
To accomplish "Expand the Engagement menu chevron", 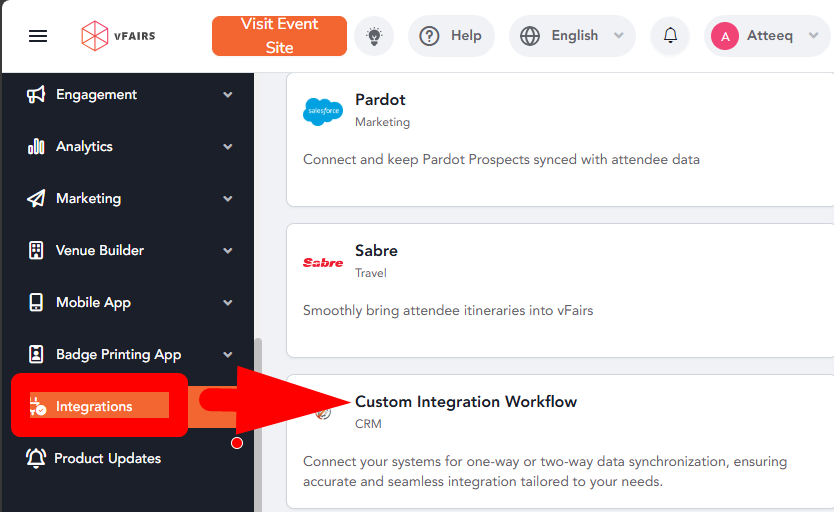I will (228, 95).
